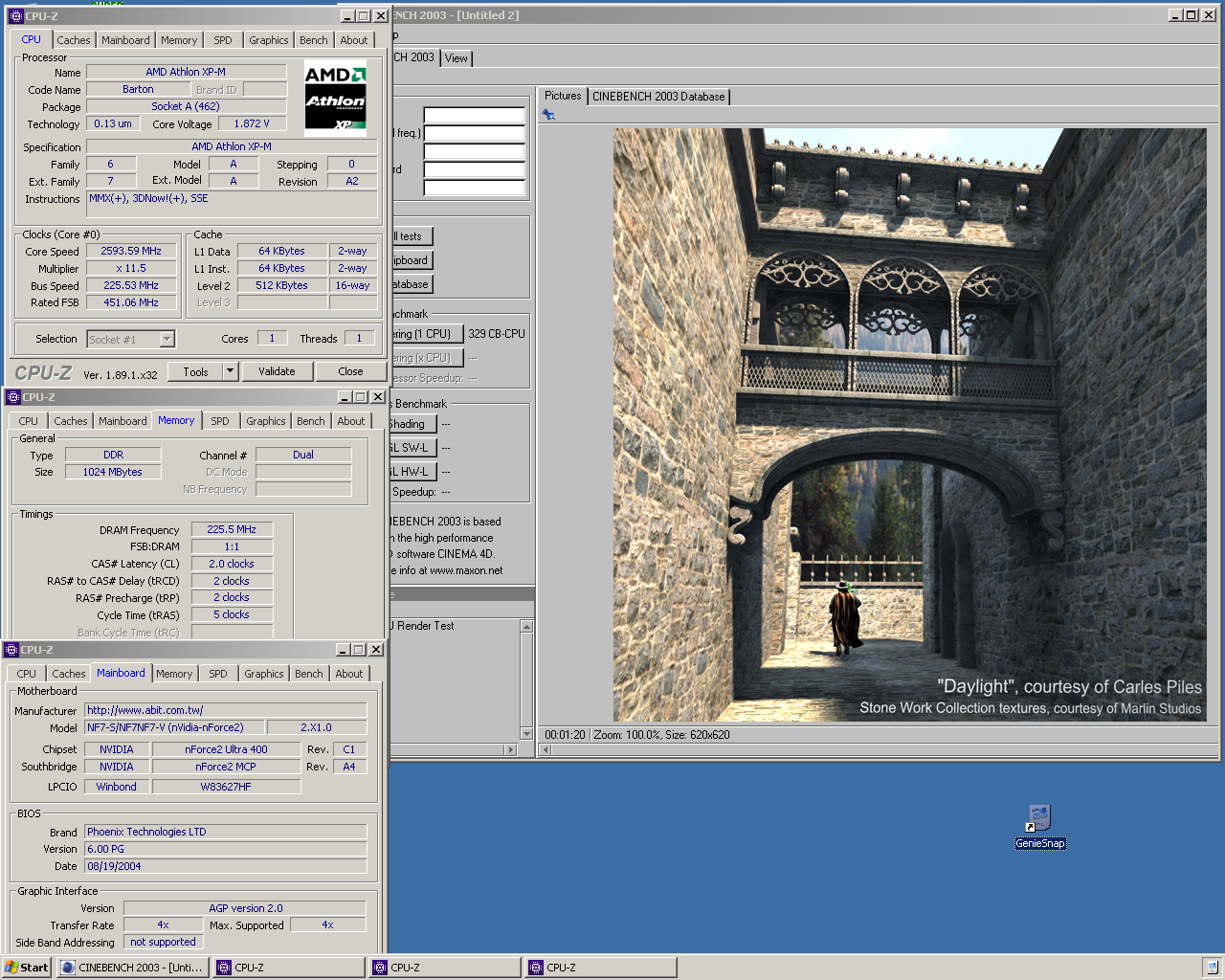This screenshot has height=980, width=1225.
Task: Open Memory tab in the CPU-Z Mainboard window
Action: tap(174, 674)
